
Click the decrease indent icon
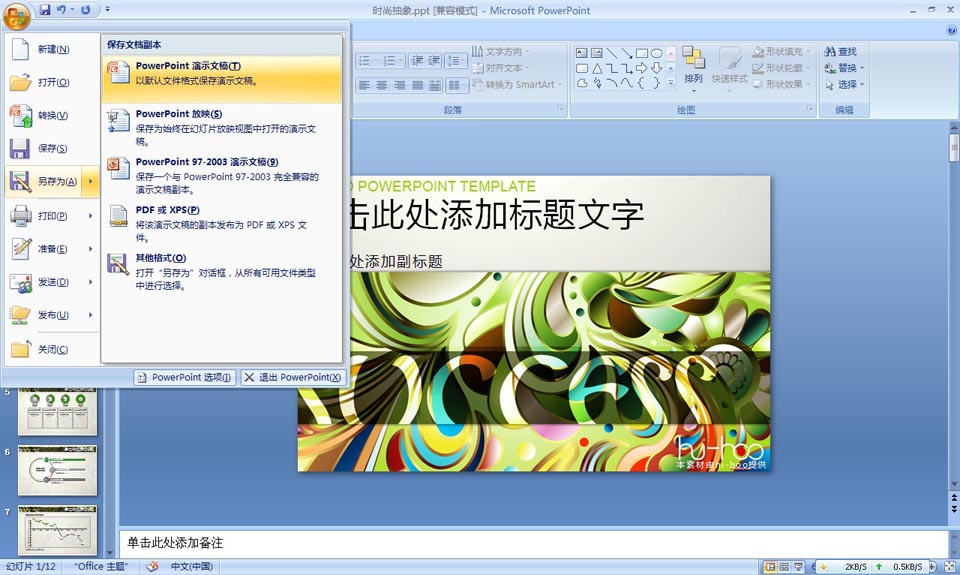[x=417, y=61]
